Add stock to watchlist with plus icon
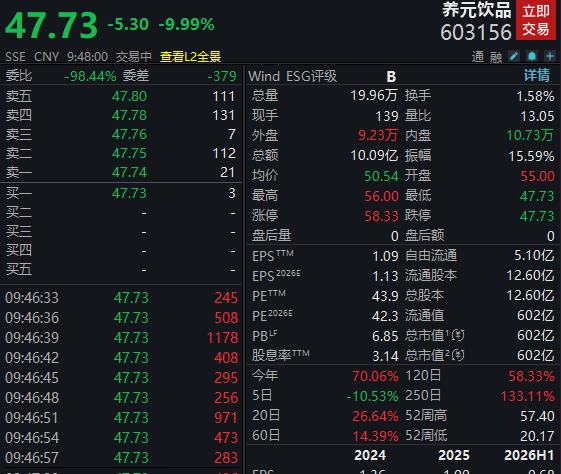The image size is (561, 474). coord(550,56)
